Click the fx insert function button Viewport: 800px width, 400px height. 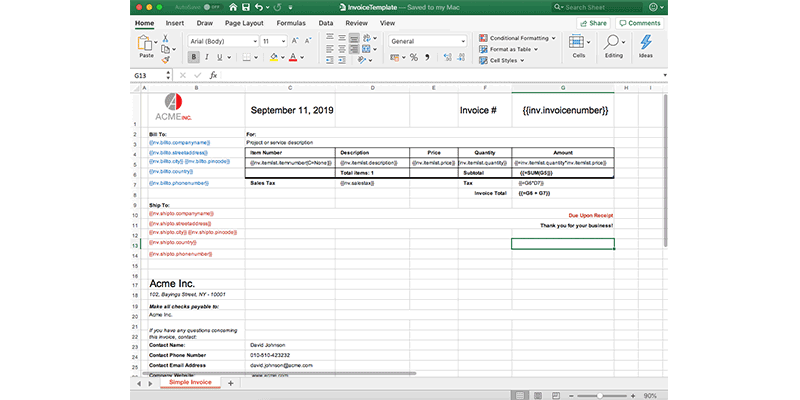click(x=213, y=75)
